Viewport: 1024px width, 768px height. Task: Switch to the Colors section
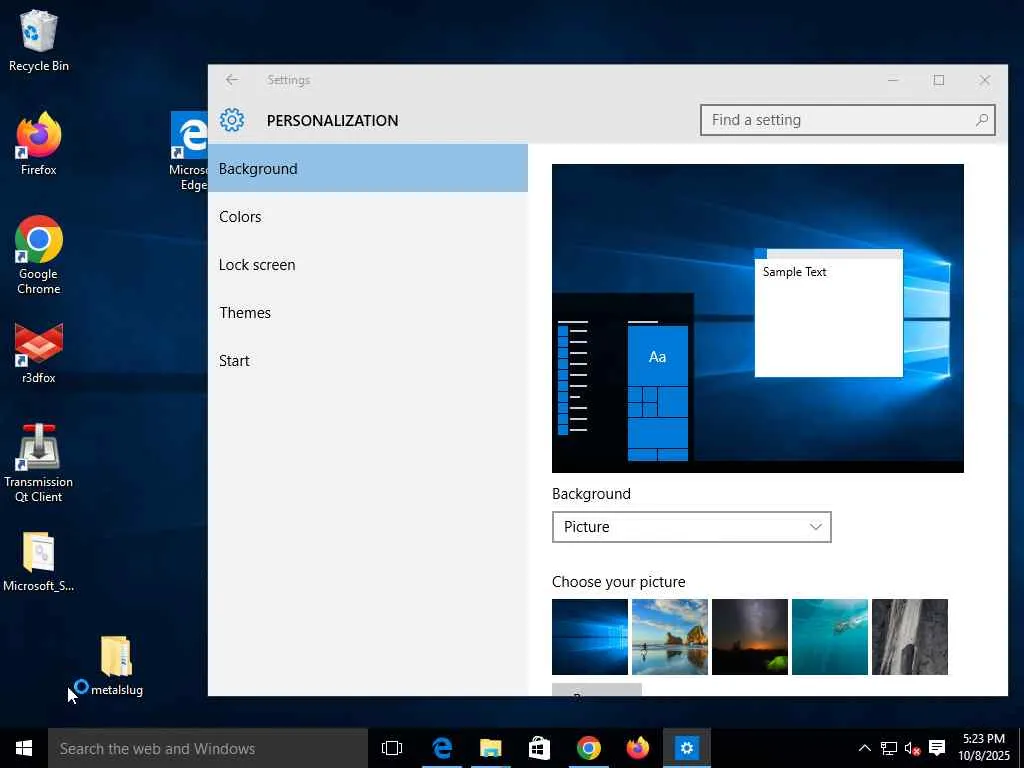(x=240, y=217)
